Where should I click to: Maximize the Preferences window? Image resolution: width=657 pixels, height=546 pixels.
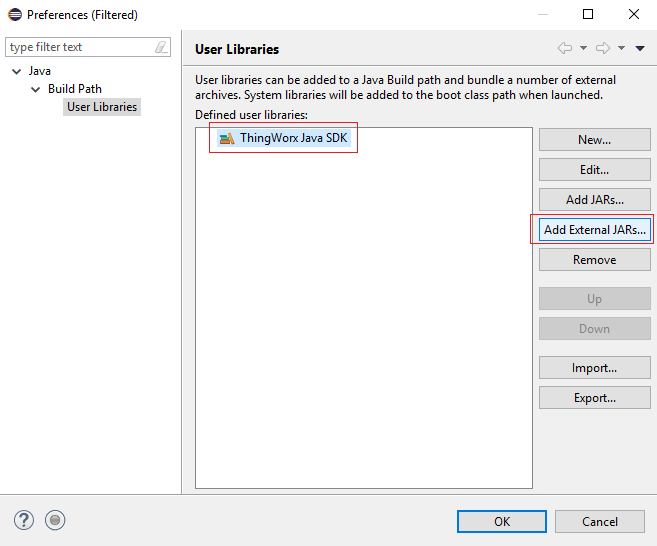click(588, 14)
